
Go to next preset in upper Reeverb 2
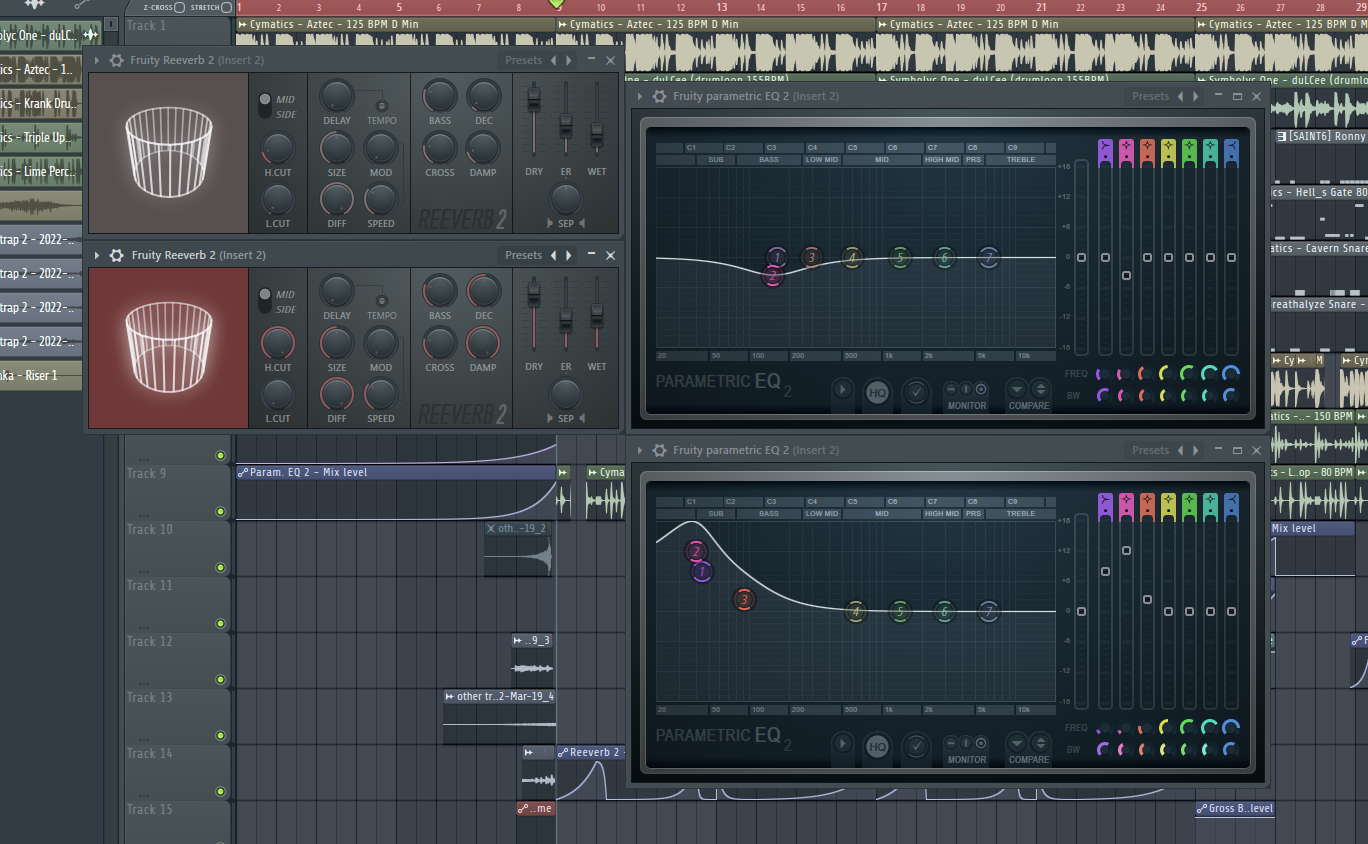569,61
